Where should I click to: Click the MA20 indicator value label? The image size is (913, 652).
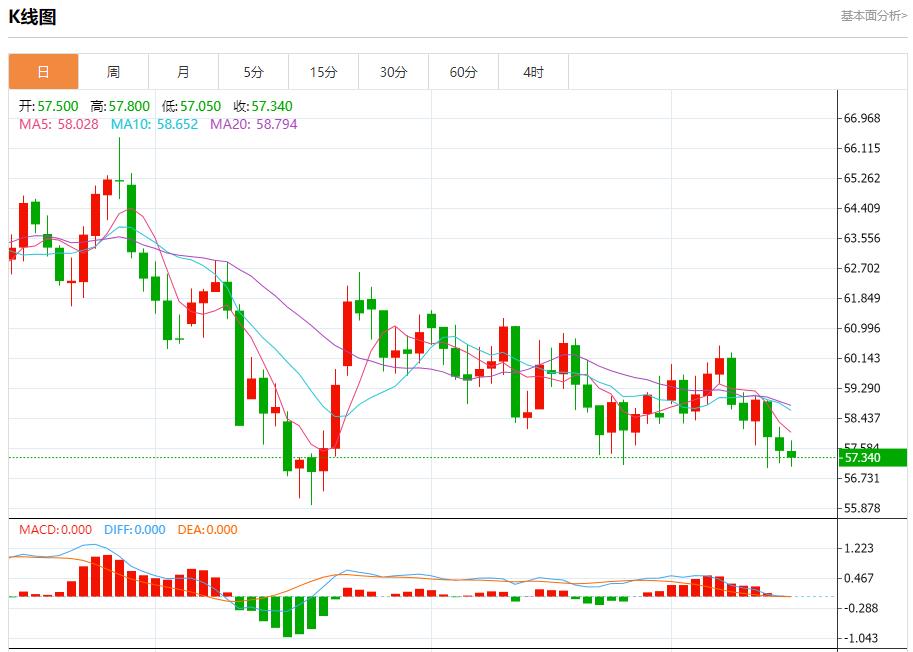(x=253, y=125)
